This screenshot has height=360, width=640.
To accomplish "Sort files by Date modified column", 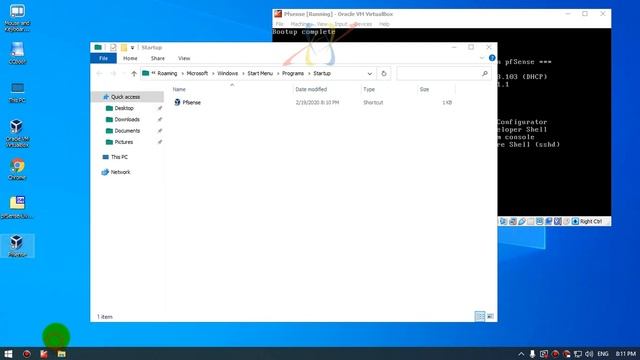I will [x=311, y=89].
